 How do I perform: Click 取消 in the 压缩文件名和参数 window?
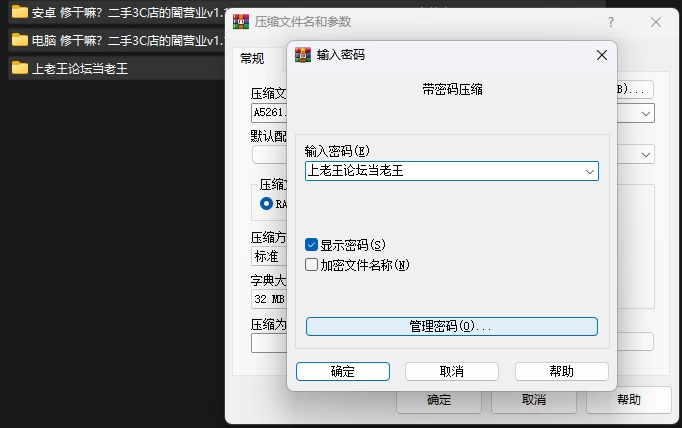coord(534,400)
